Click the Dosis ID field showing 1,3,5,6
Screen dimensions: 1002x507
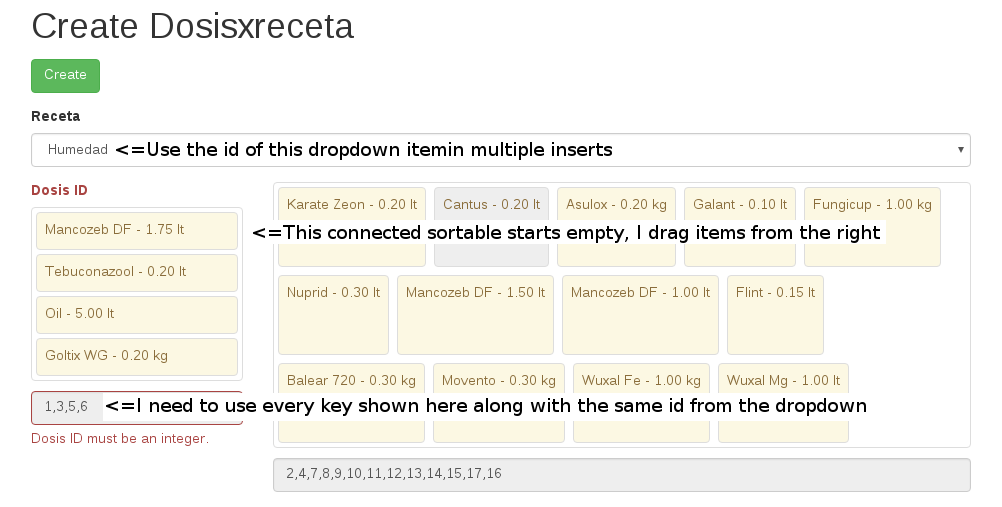click(66, 407)
